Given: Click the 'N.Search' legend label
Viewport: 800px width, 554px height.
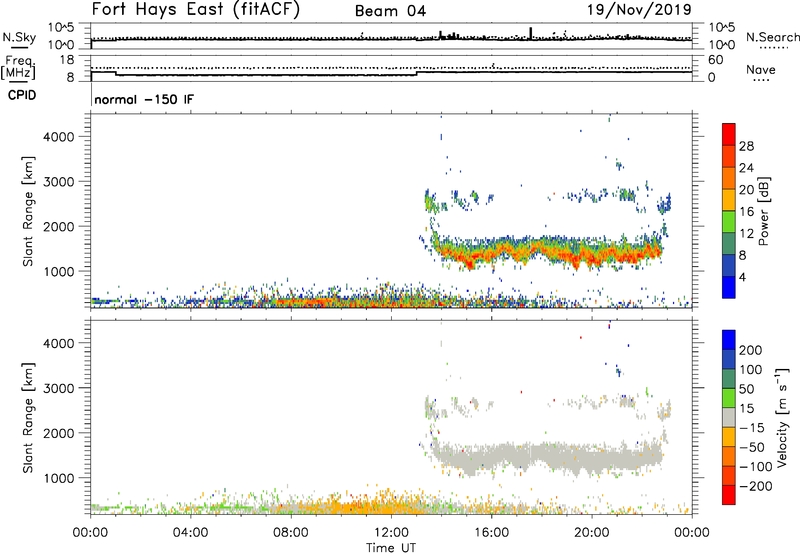Looking at the screenshot, I should [x=772, y=37].
